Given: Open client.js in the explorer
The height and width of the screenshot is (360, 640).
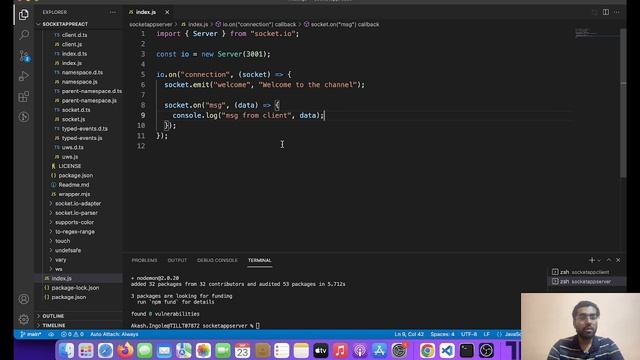Looking at the screenshot, I should click(x=72, y=44).
